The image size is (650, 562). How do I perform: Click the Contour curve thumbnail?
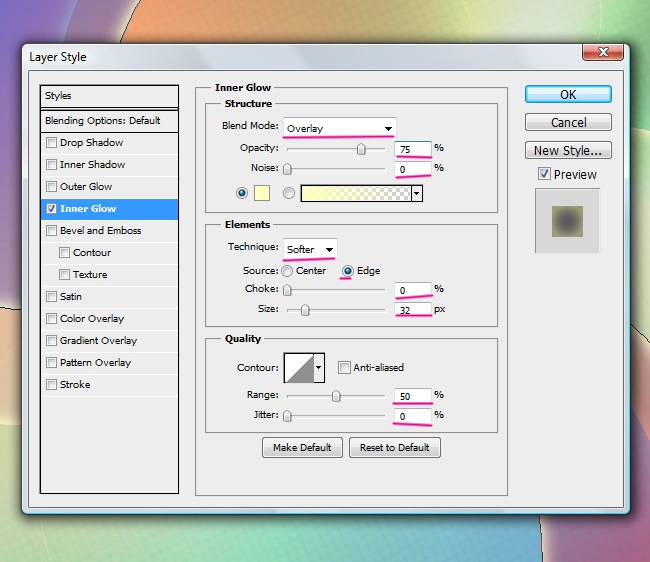298,368
